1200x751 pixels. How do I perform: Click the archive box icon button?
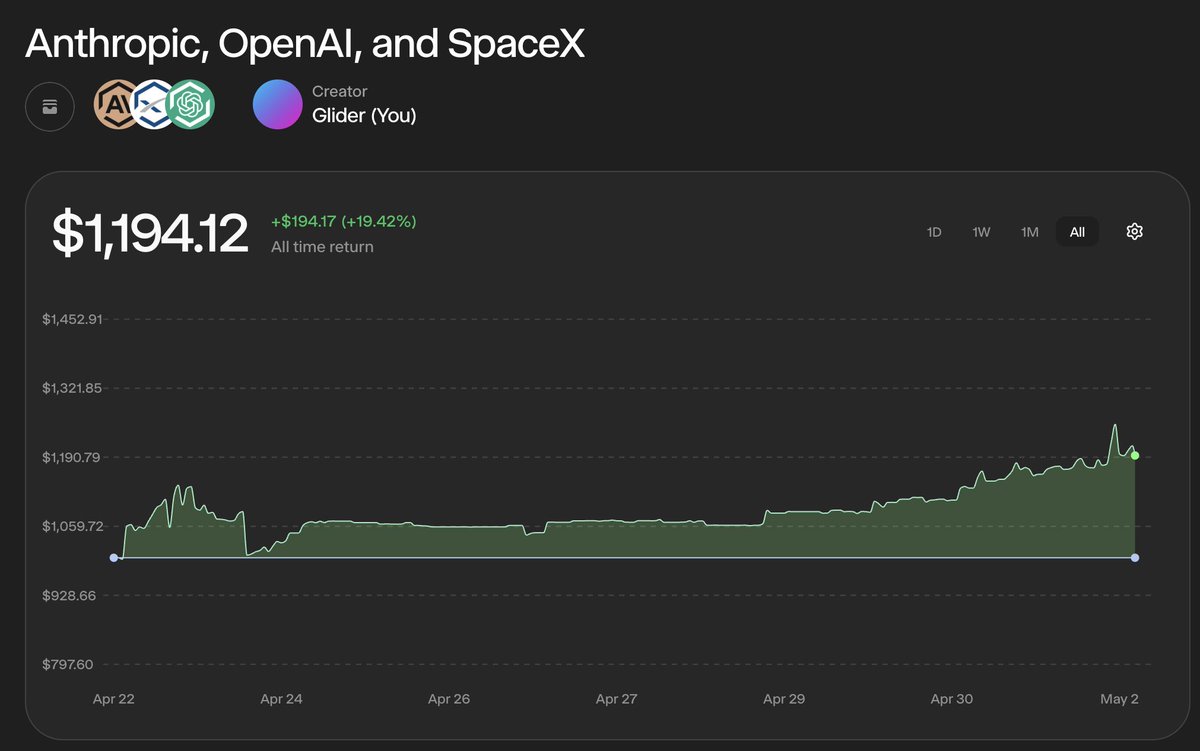(50, 105)
